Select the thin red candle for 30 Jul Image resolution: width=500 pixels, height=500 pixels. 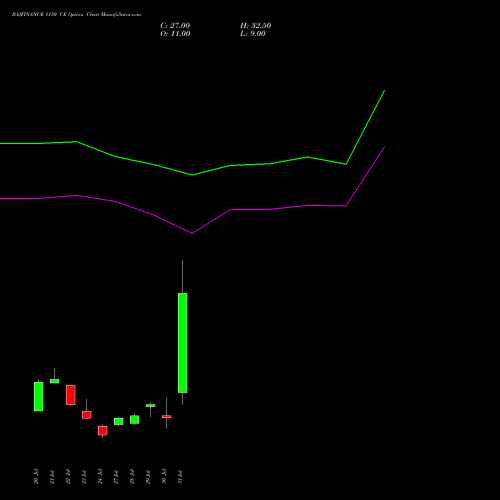coord(167,416)
